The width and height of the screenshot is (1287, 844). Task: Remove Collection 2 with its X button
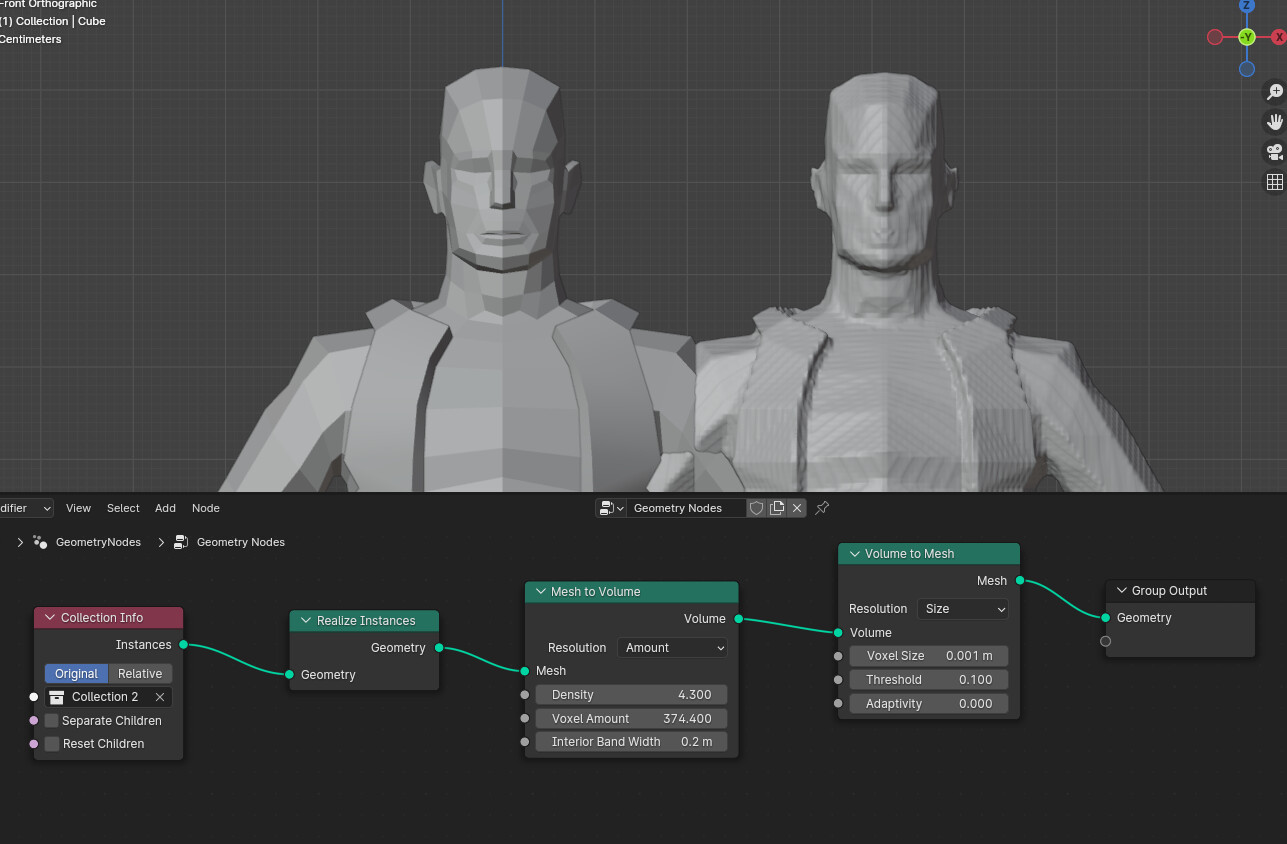160,696
